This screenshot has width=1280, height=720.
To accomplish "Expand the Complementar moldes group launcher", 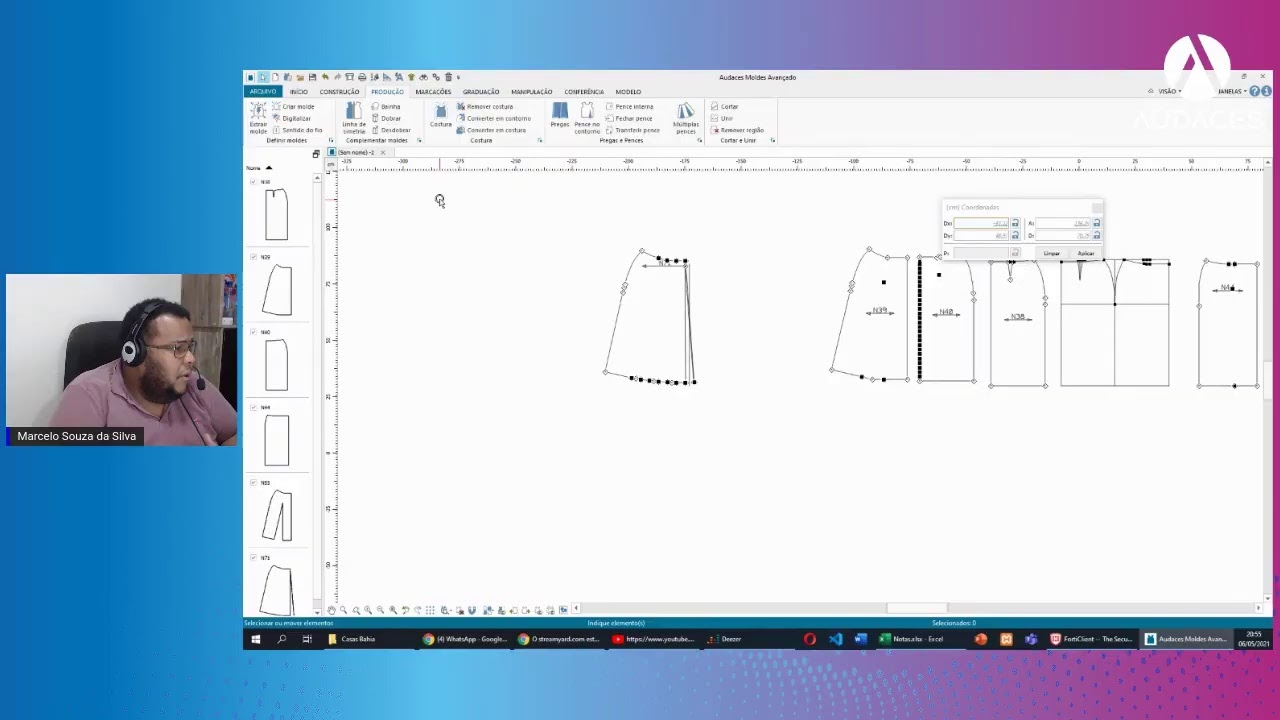I will (x=419, y=141).
